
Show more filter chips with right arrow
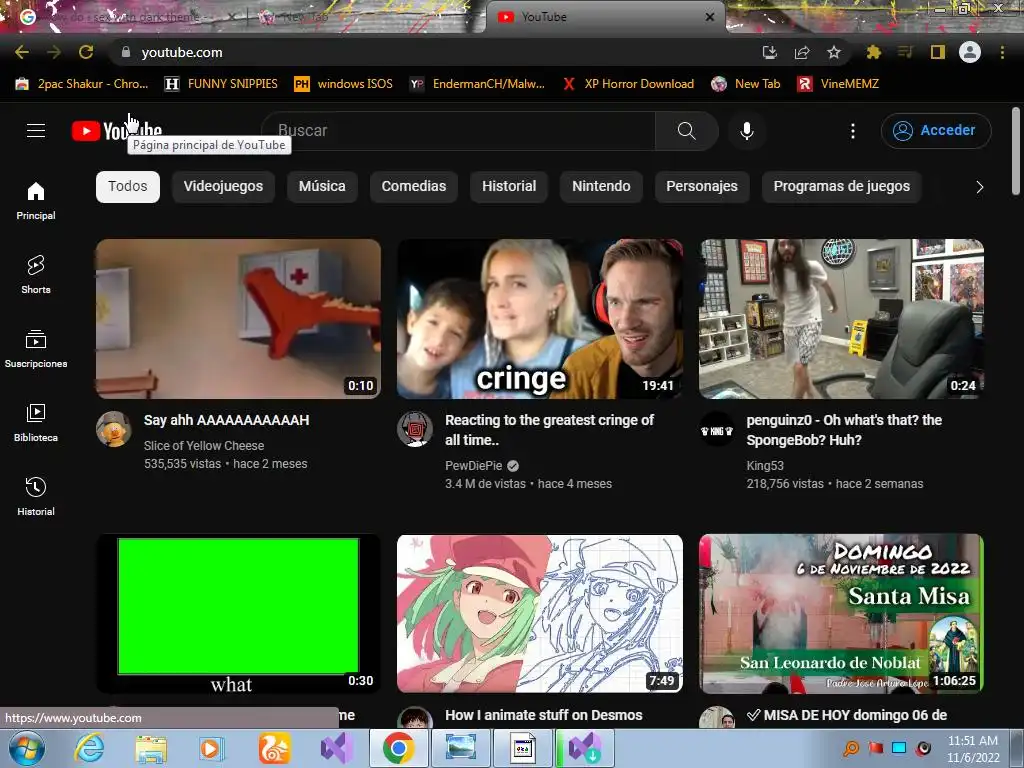click(x=979, y=187)
